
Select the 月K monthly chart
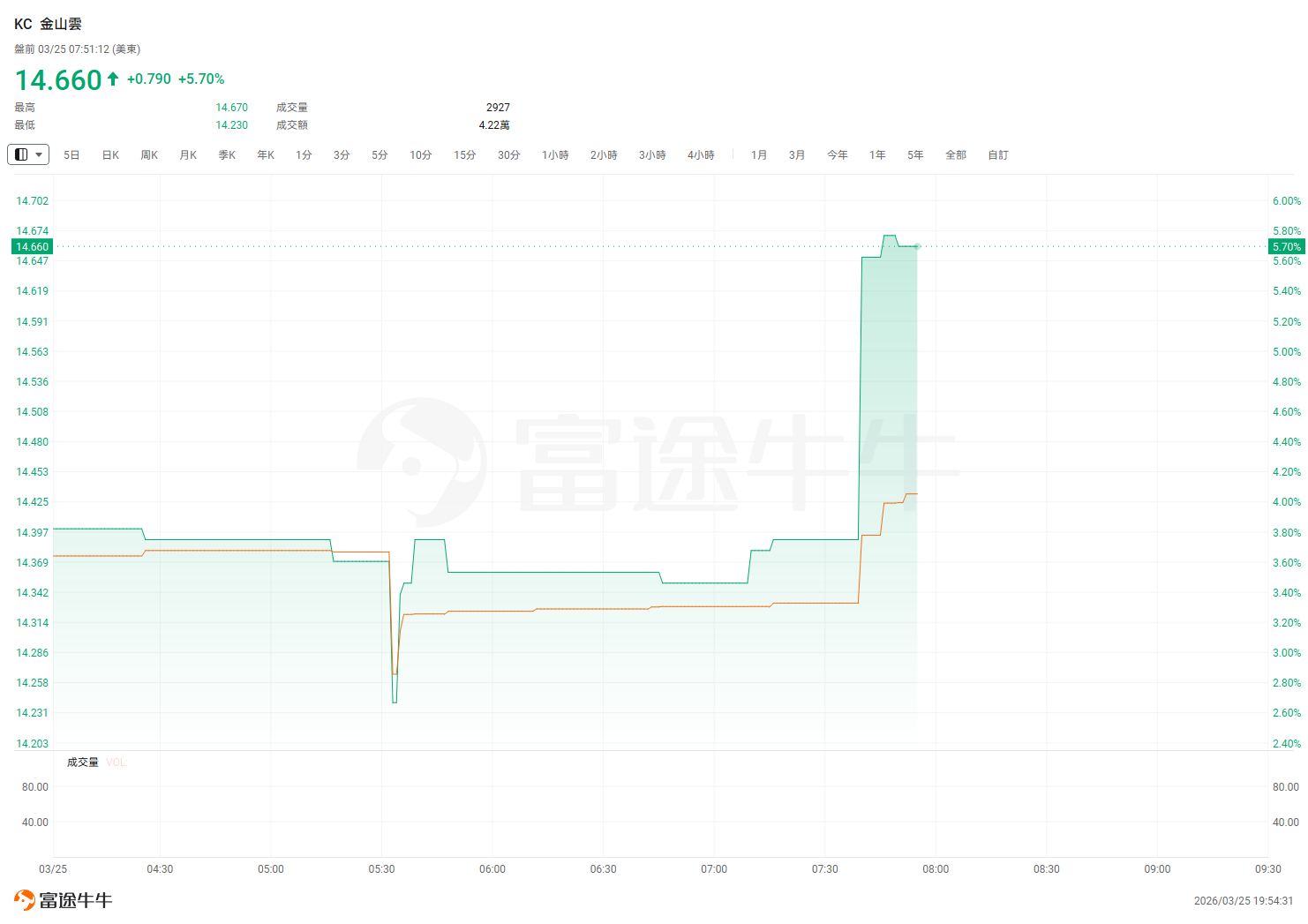click(x=188, y=155)
